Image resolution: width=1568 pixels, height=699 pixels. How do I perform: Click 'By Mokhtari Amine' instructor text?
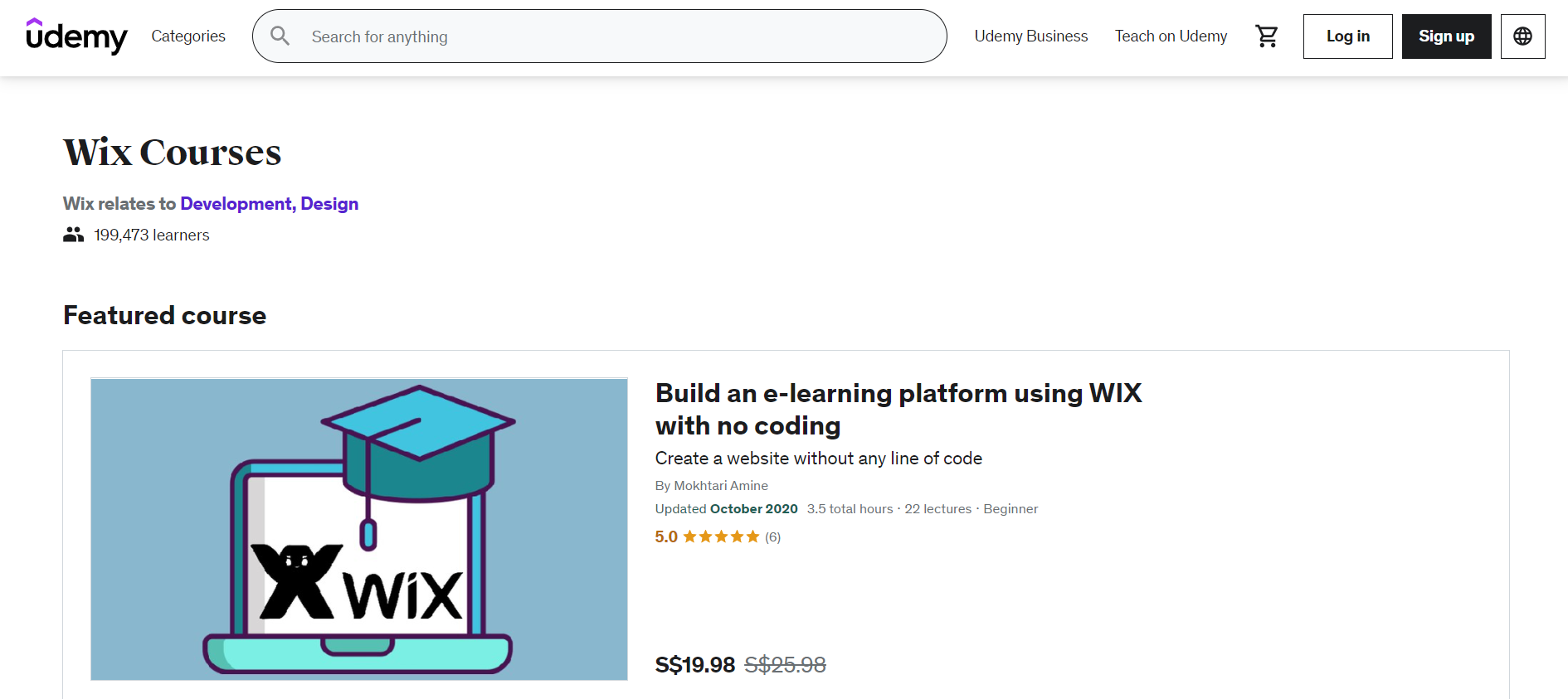[712, 486]
